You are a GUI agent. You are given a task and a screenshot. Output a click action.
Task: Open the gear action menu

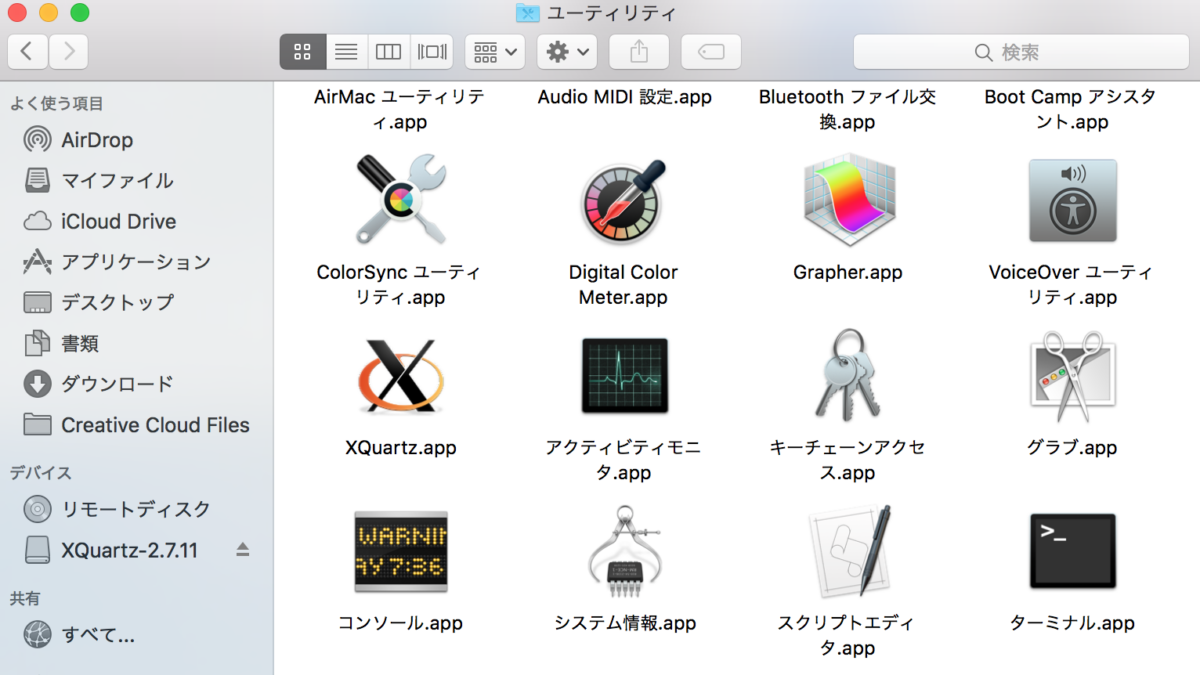click(x=567, y=51)
